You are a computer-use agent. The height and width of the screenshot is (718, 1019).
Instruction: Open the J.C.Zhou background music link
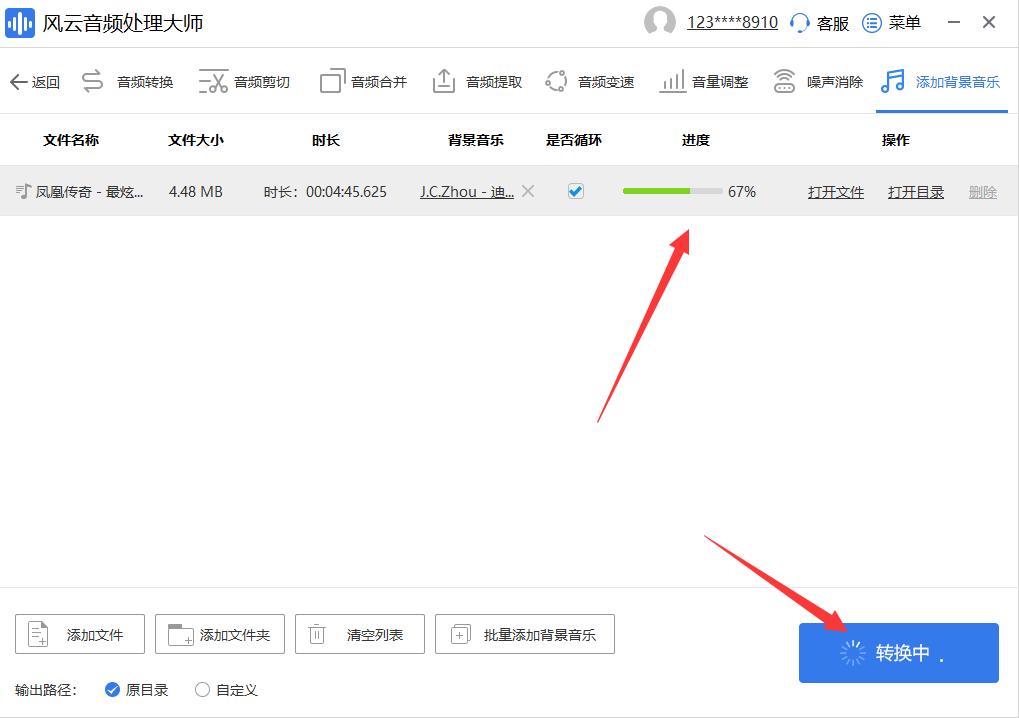pyautogui.click(x=466, y=191)
